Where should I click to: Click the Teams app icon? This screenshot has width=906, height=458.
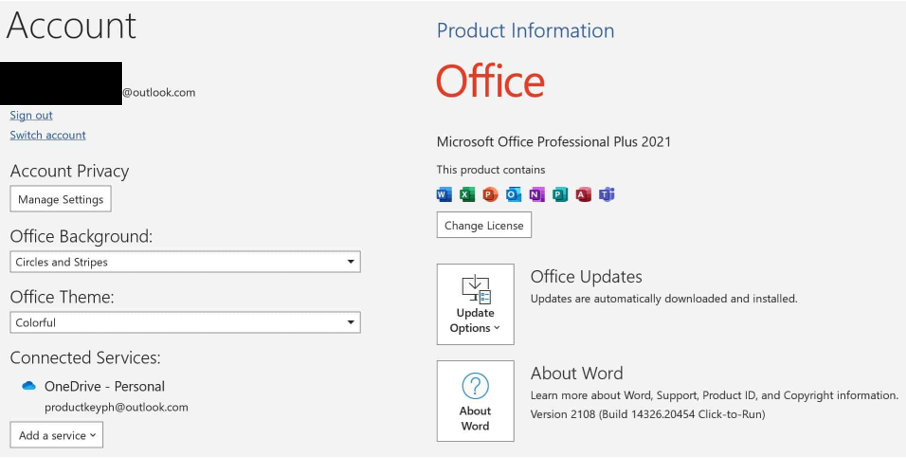pyautogui.click(x=607, y=195)
